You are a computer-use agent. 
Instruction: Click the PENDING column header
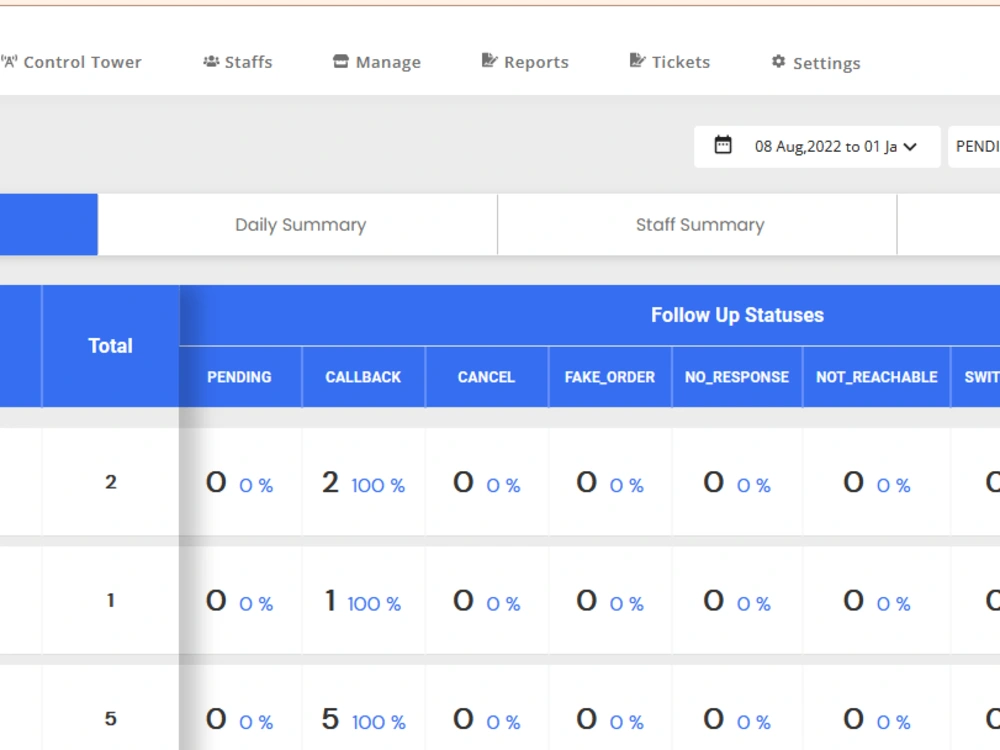(240, 377)
